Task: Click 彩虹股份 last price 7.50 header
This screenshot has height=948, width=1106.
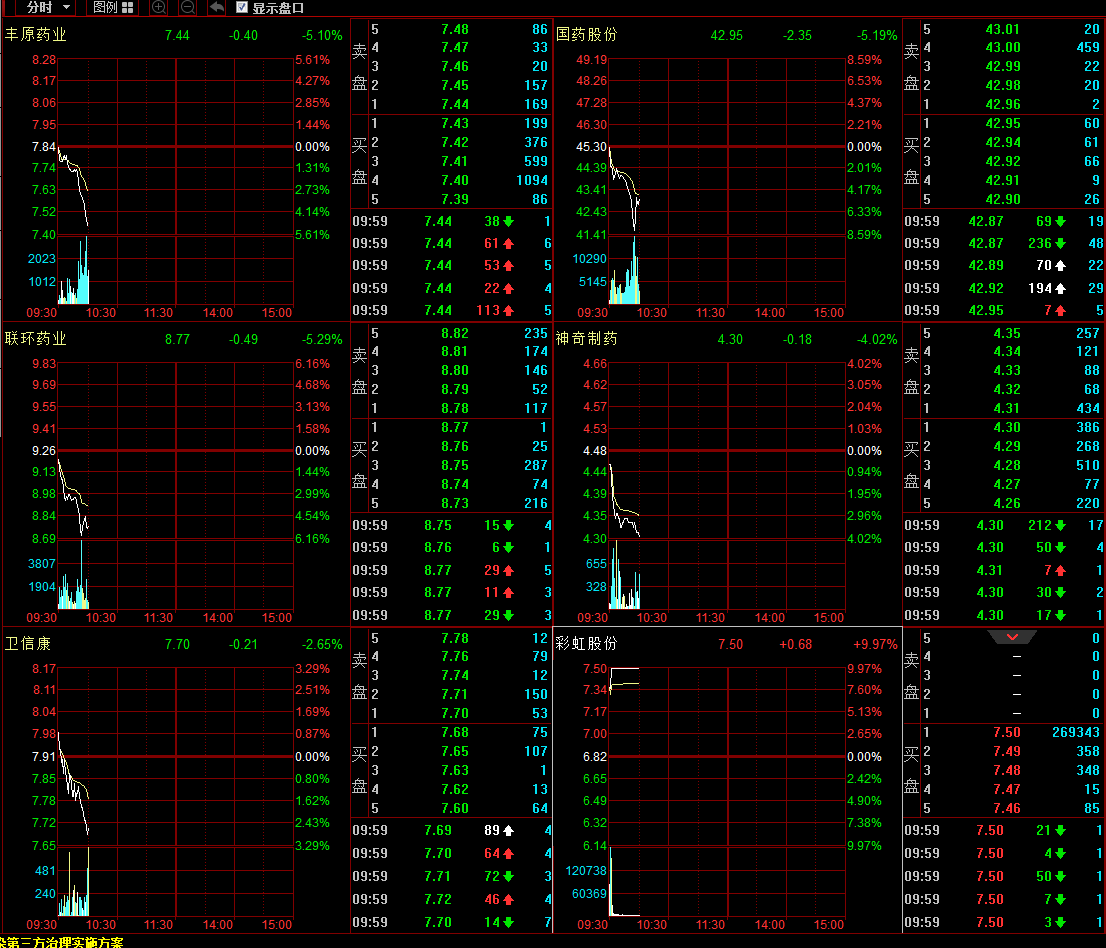Action: pos(731,644)
